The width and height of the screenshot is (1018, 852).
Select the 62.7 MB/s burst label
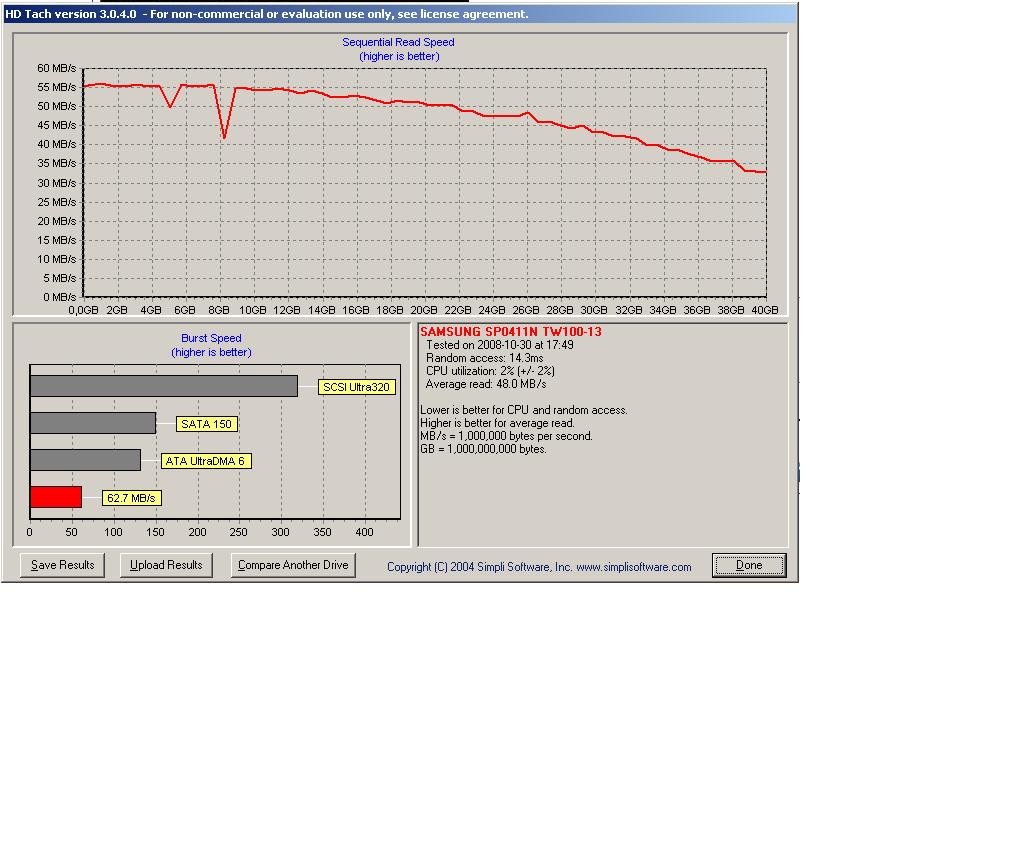click(131, 498)
